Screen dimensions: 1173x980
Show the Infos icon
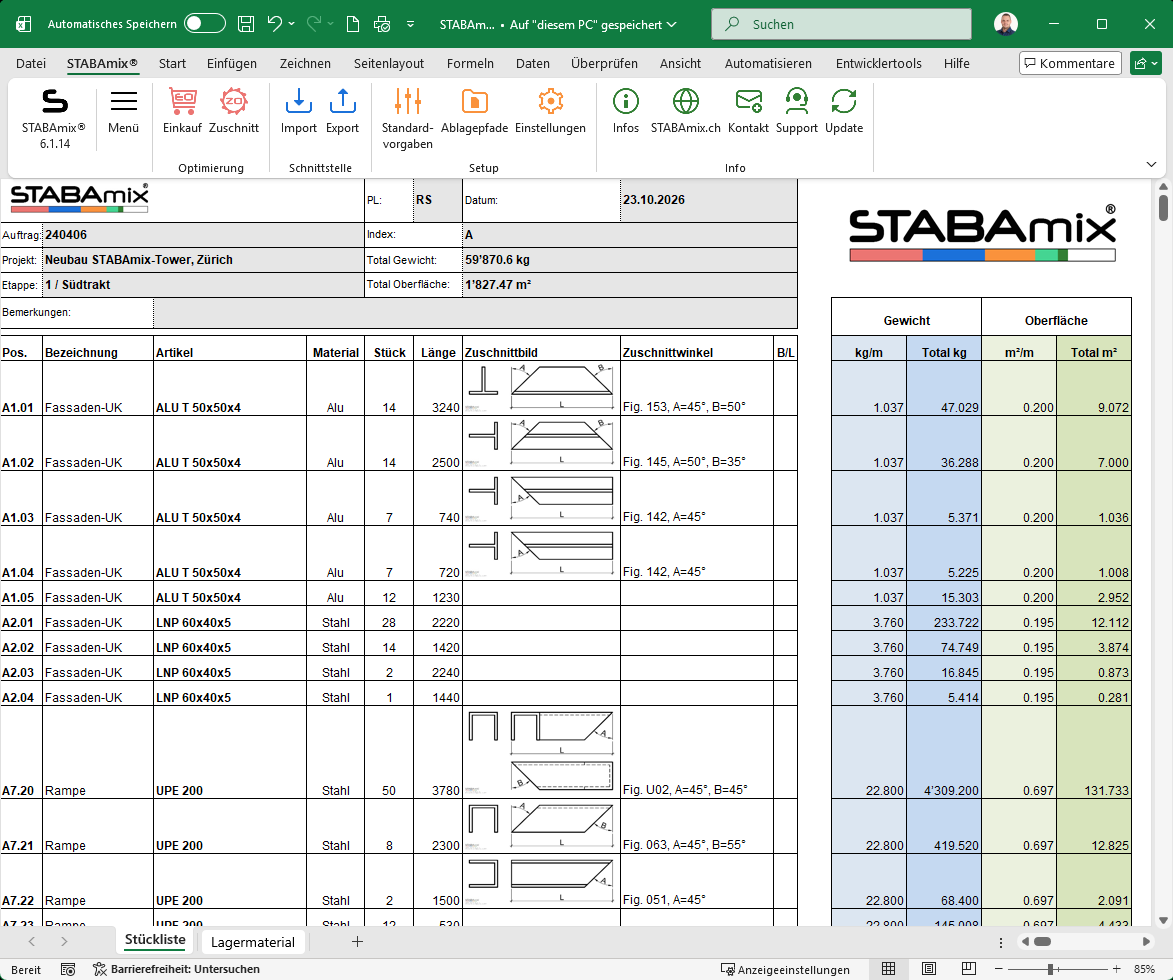(625, 111)
